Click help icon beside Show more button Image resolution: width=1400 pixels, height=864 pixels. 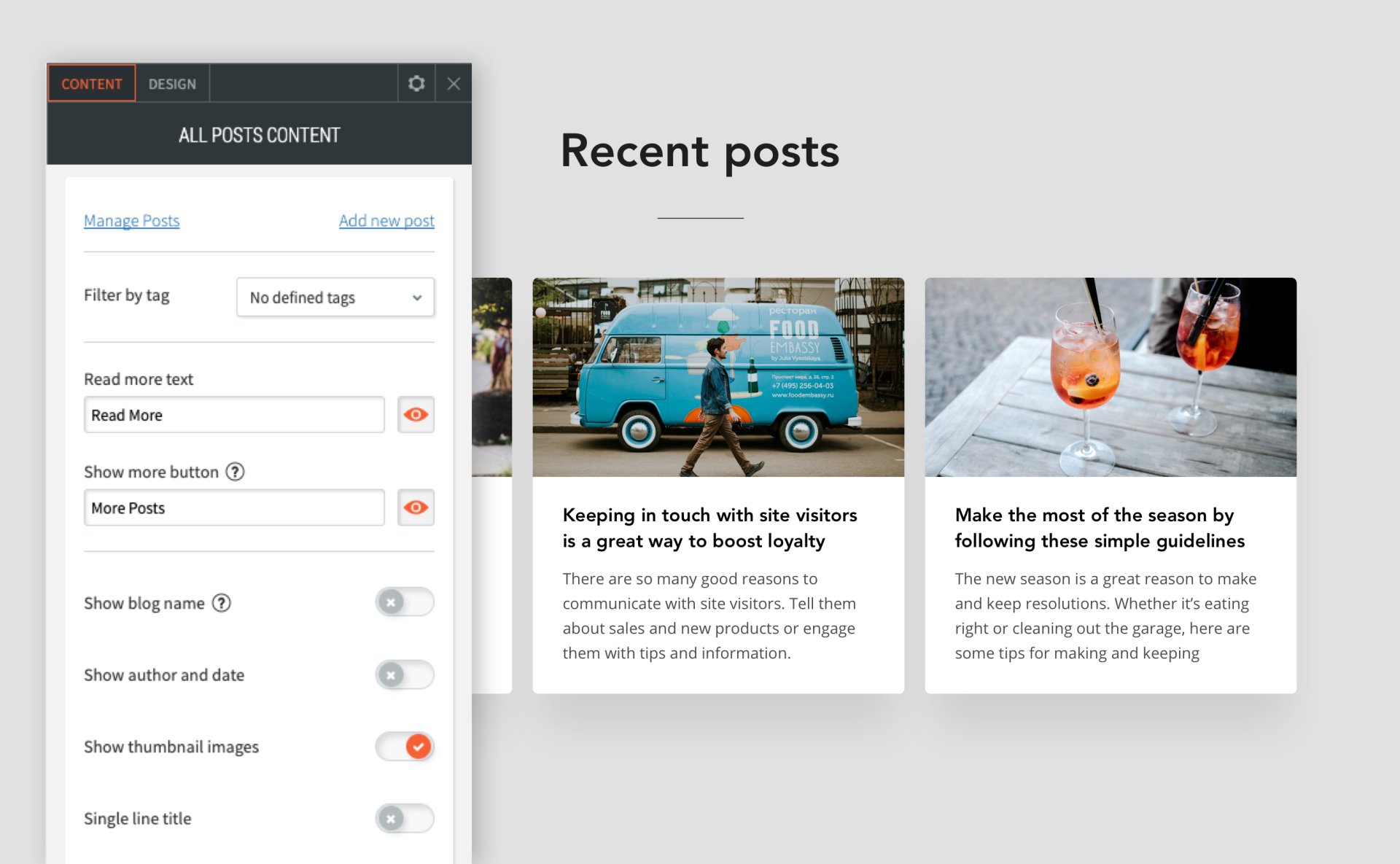(235, 472)
